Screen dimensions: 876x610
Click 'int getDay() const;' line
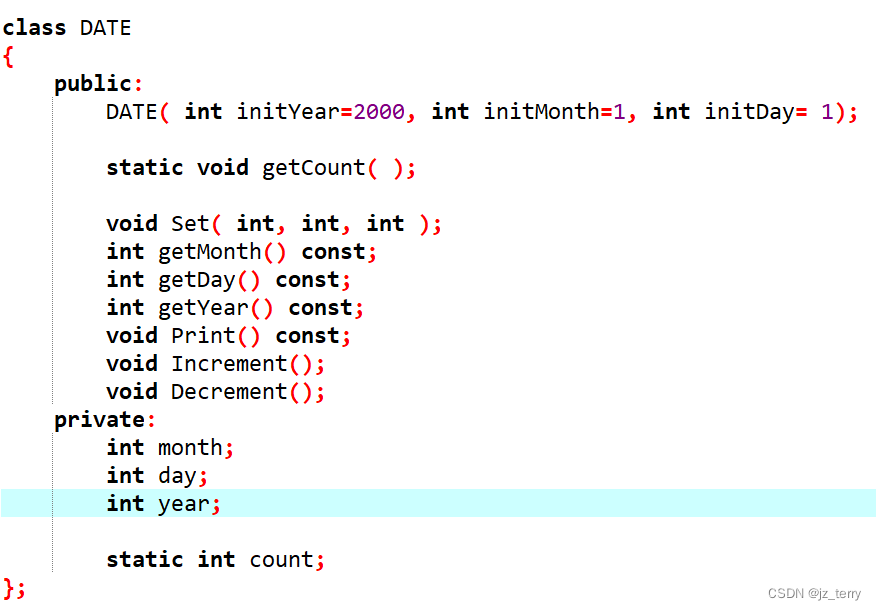(x=228, y=280)
